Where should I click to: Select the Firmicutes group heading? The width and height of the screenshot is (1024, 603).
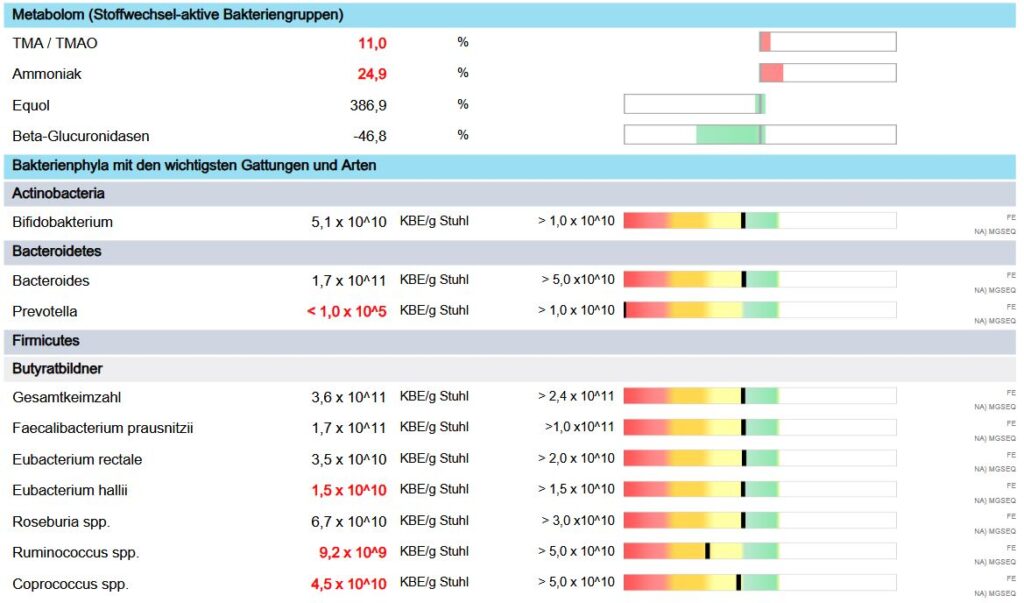[46, 340]
